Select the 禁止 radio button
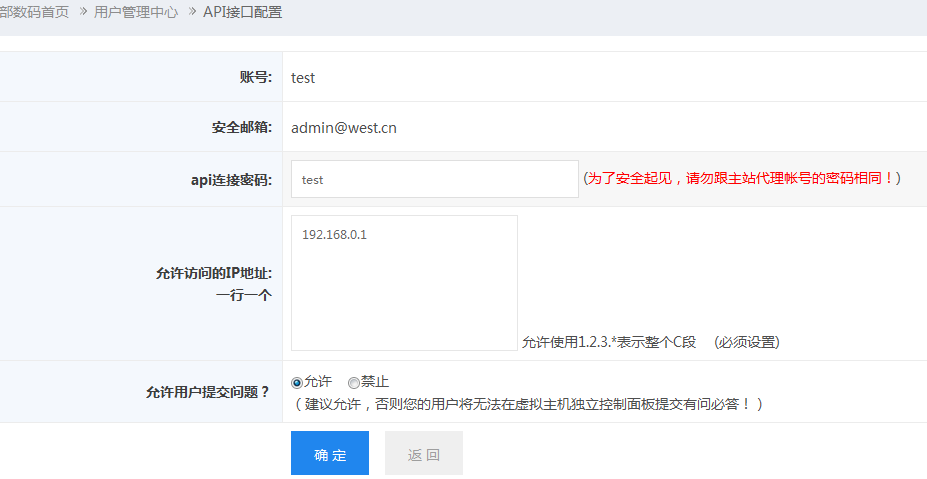 (354, 382)
